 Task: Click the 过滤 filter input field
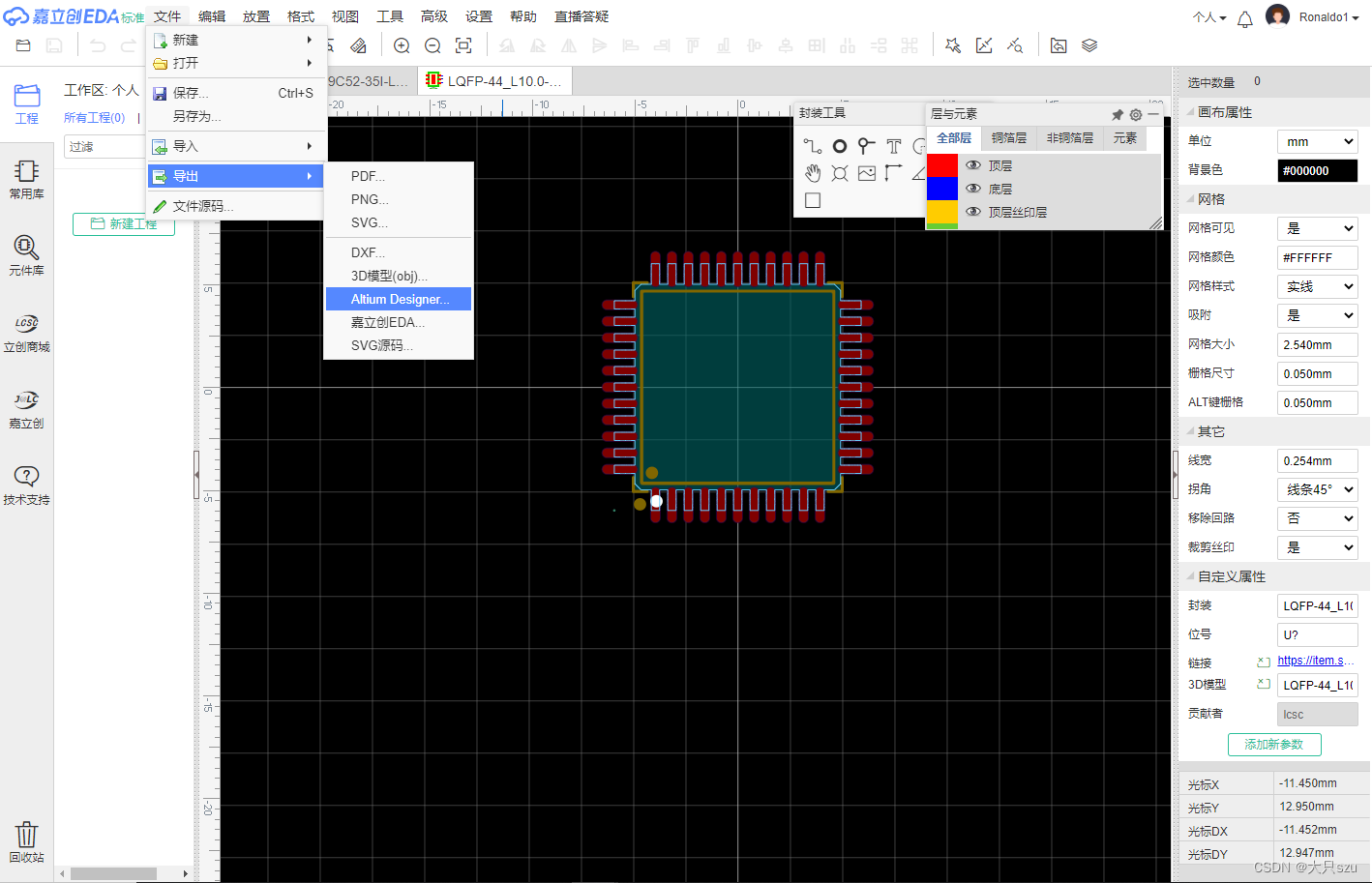point(104,146)
